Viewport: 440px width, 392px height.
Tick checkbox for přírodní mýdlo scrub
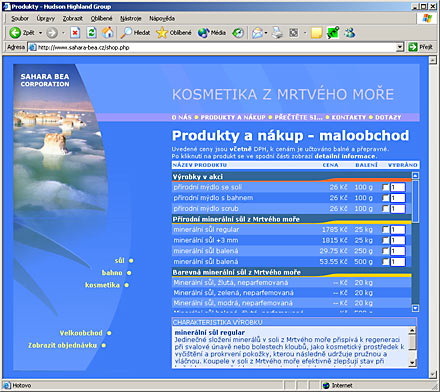coord(386,209)
